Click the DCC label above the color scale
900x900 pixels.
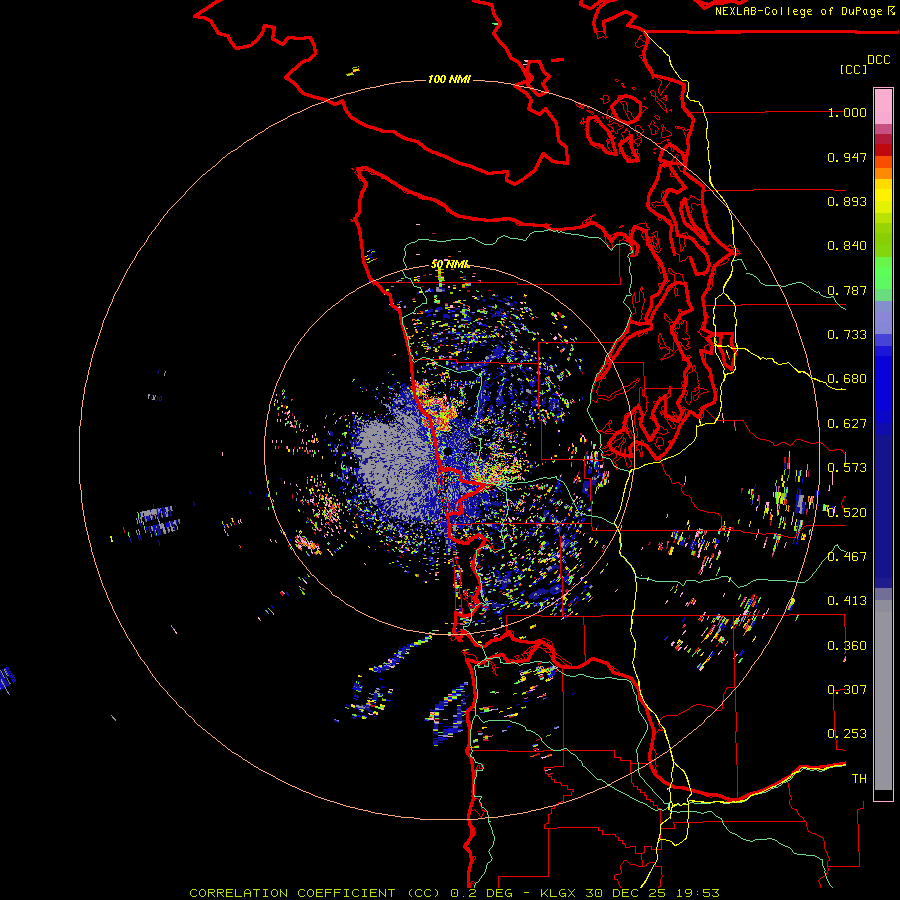[878, 60]
